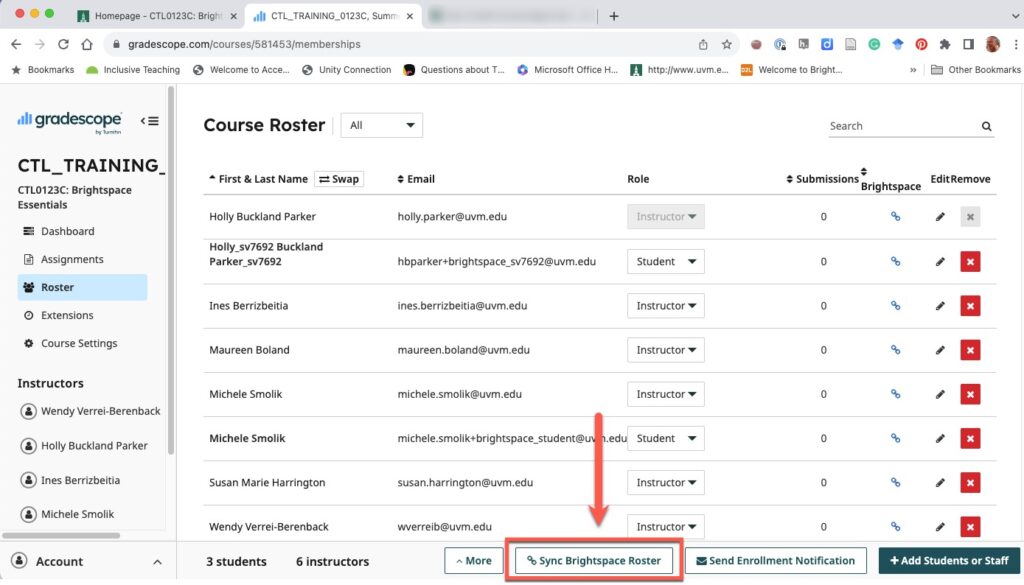The height and width of the screenshot is (585, 1024).
Task: Edit Holly Buckland Parker's roster entry
Action: tap(938, 216)
